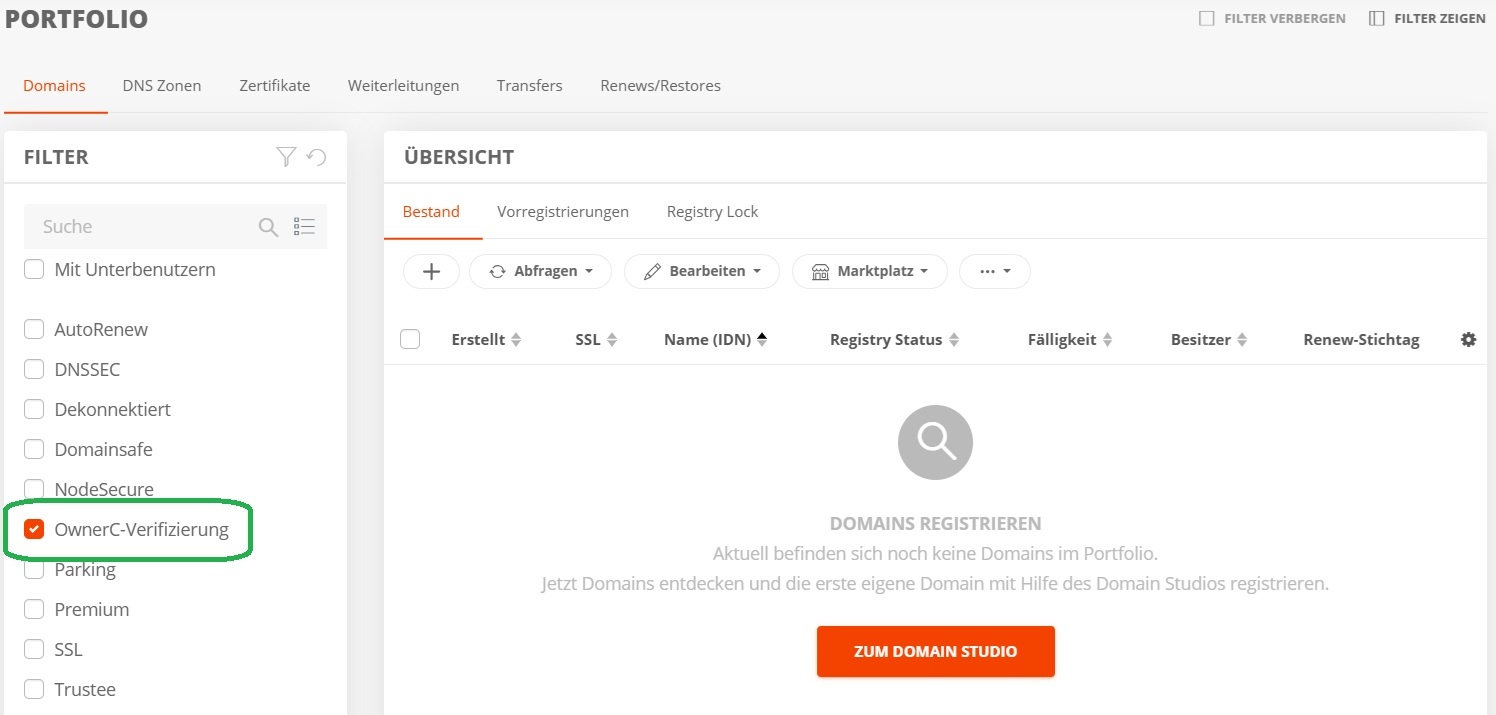1496x715 pixels.
Task: Open the Vorregistrierungen sub-tab
Action: tap(563, 211)
